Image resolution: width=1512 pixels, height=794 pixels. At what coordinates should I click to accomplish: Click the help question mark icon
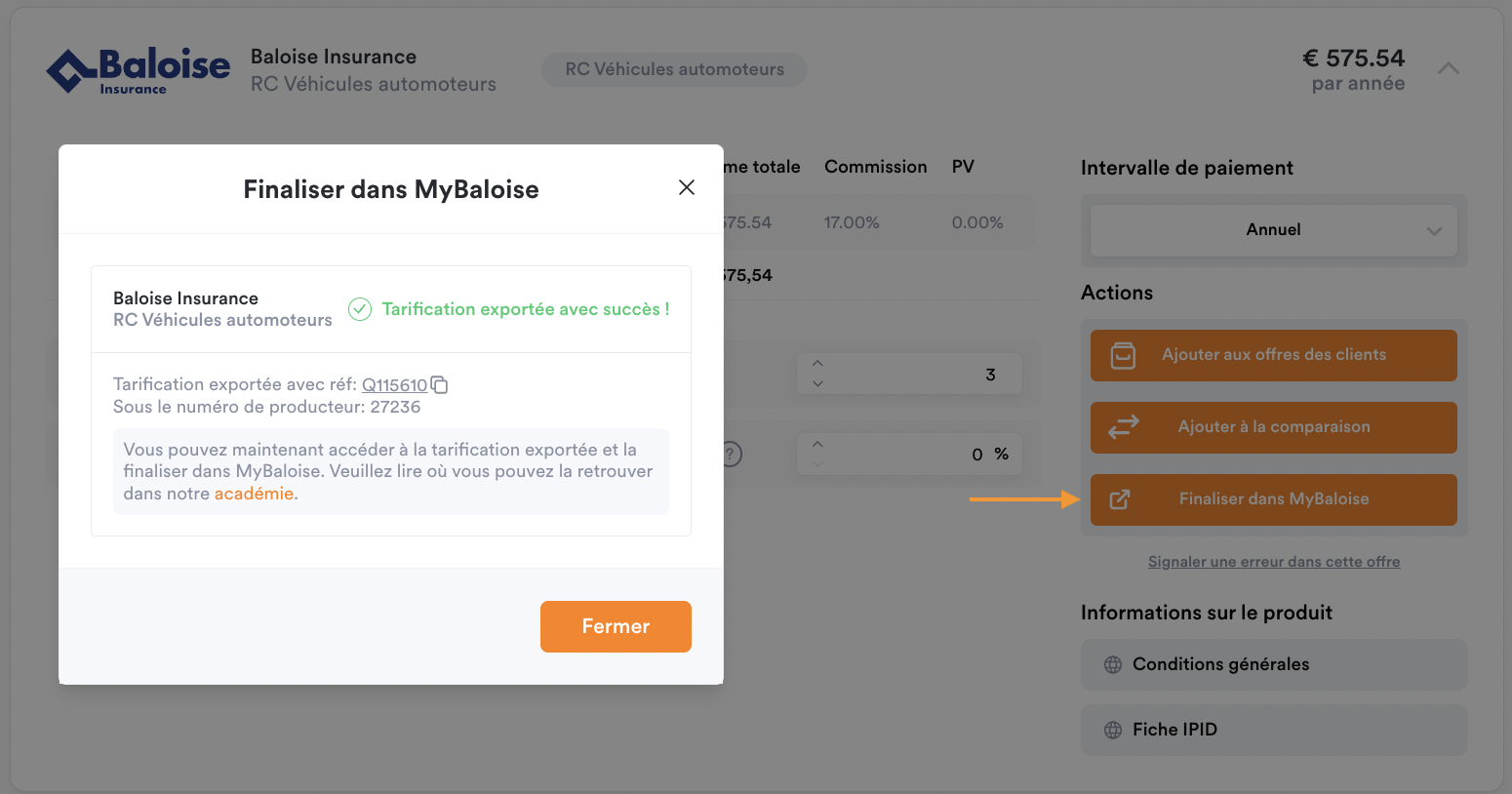coord(732,454)
